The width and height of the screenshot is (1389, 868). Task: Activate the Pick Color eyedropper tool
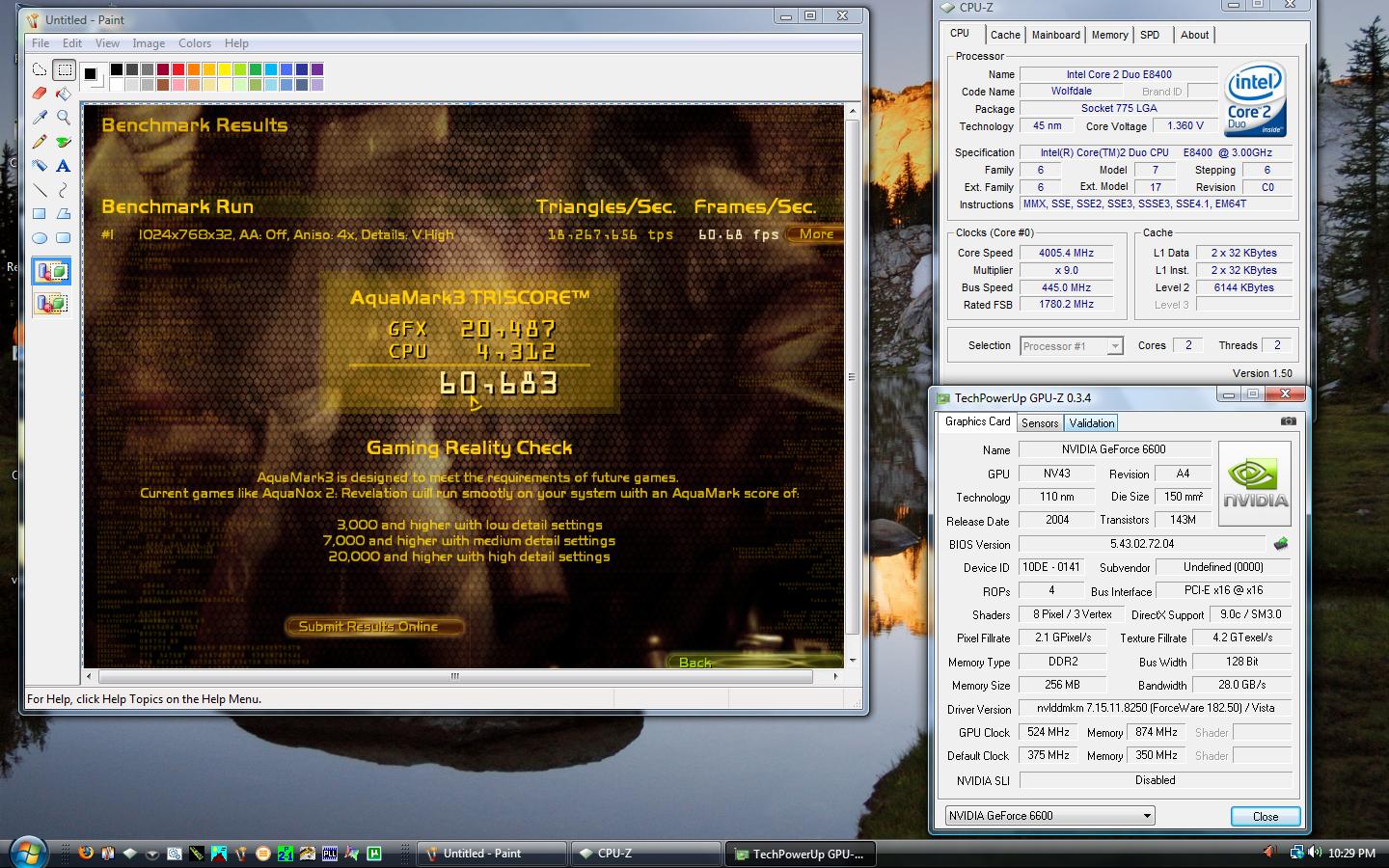click(40, 118)
